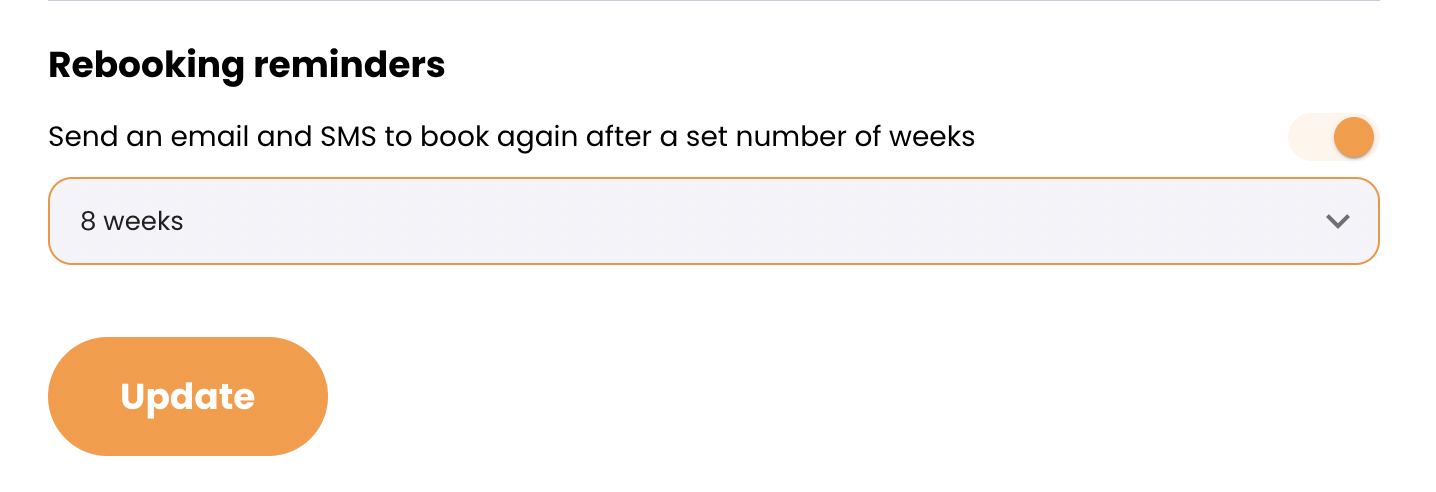
Task: Select the "8 weeks" value text
Action: tap(132, 221)
